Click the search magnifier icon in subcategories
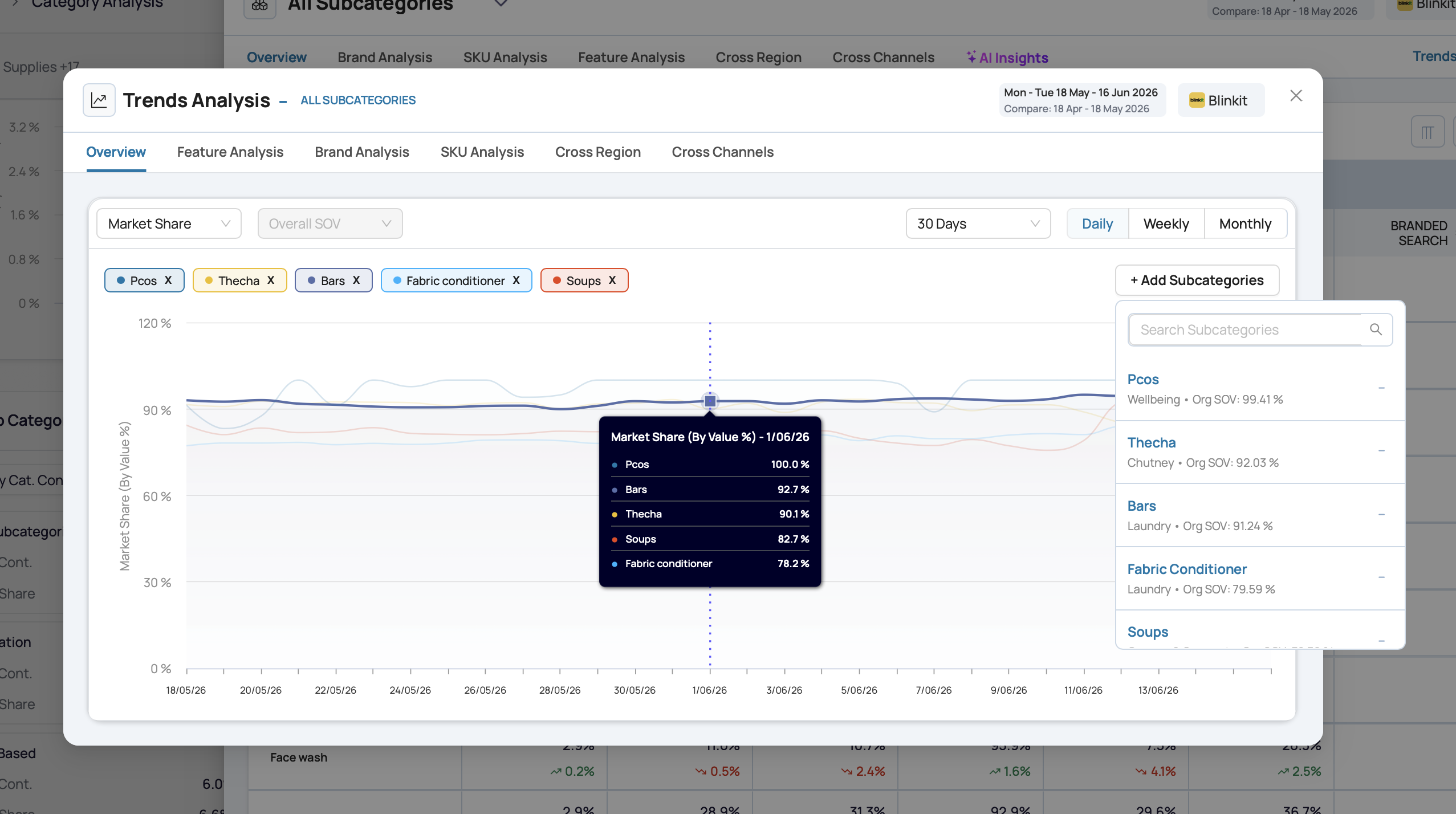 pos(1376,329)
